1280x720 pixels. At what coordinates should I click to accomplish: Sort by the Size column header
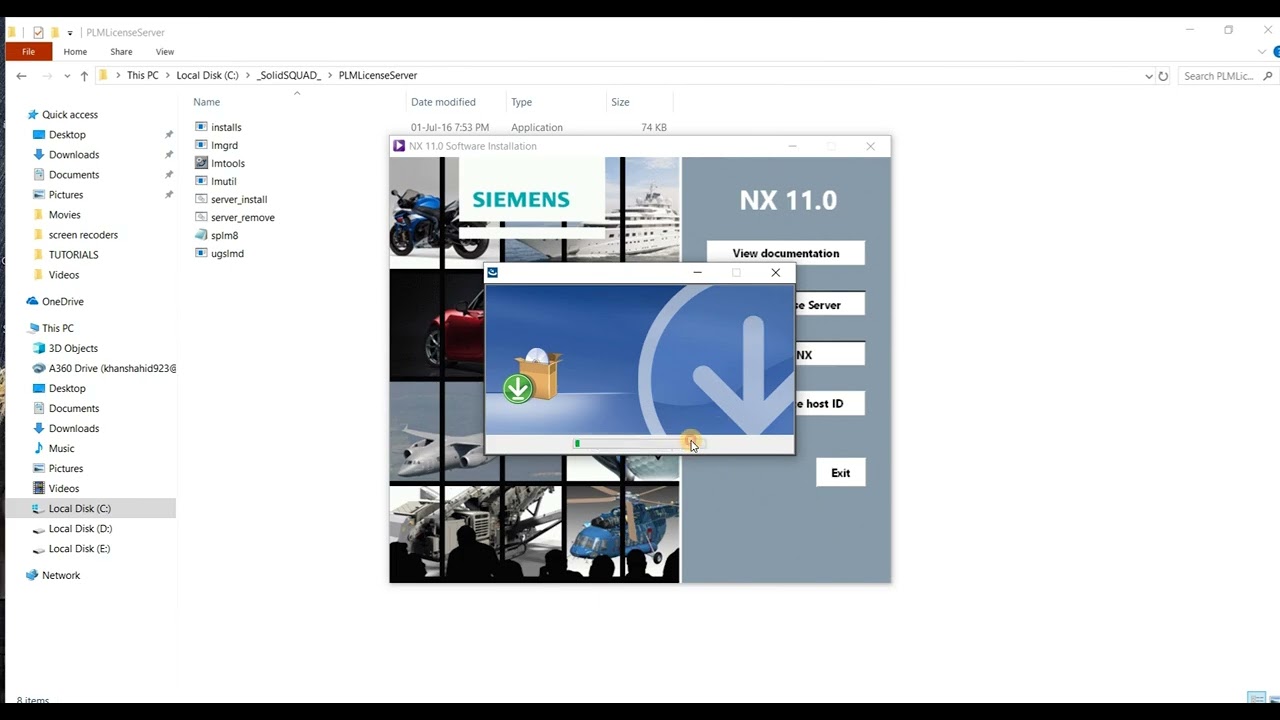point(620,102)
